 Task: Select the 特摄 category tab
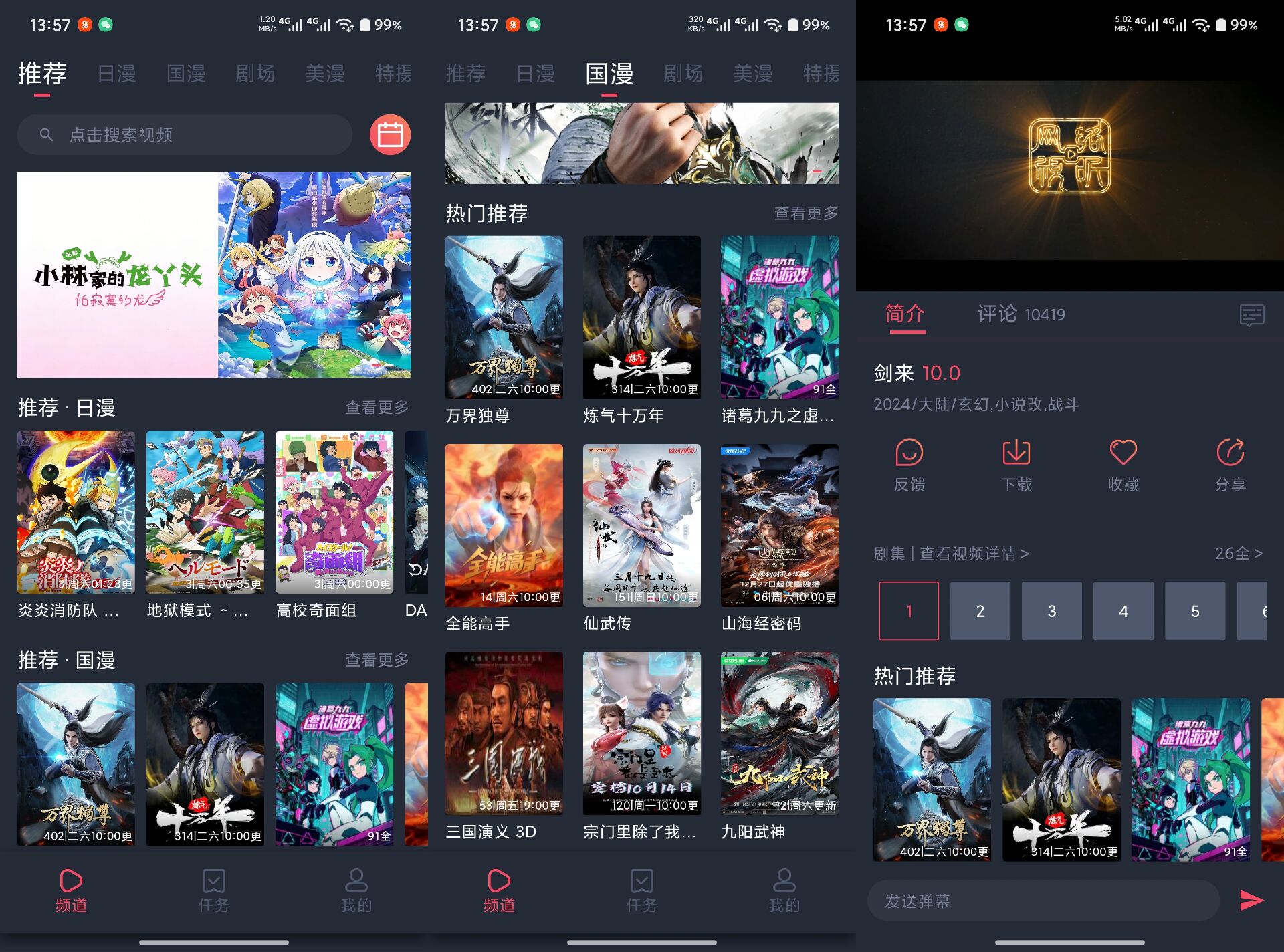coord(392,74)
